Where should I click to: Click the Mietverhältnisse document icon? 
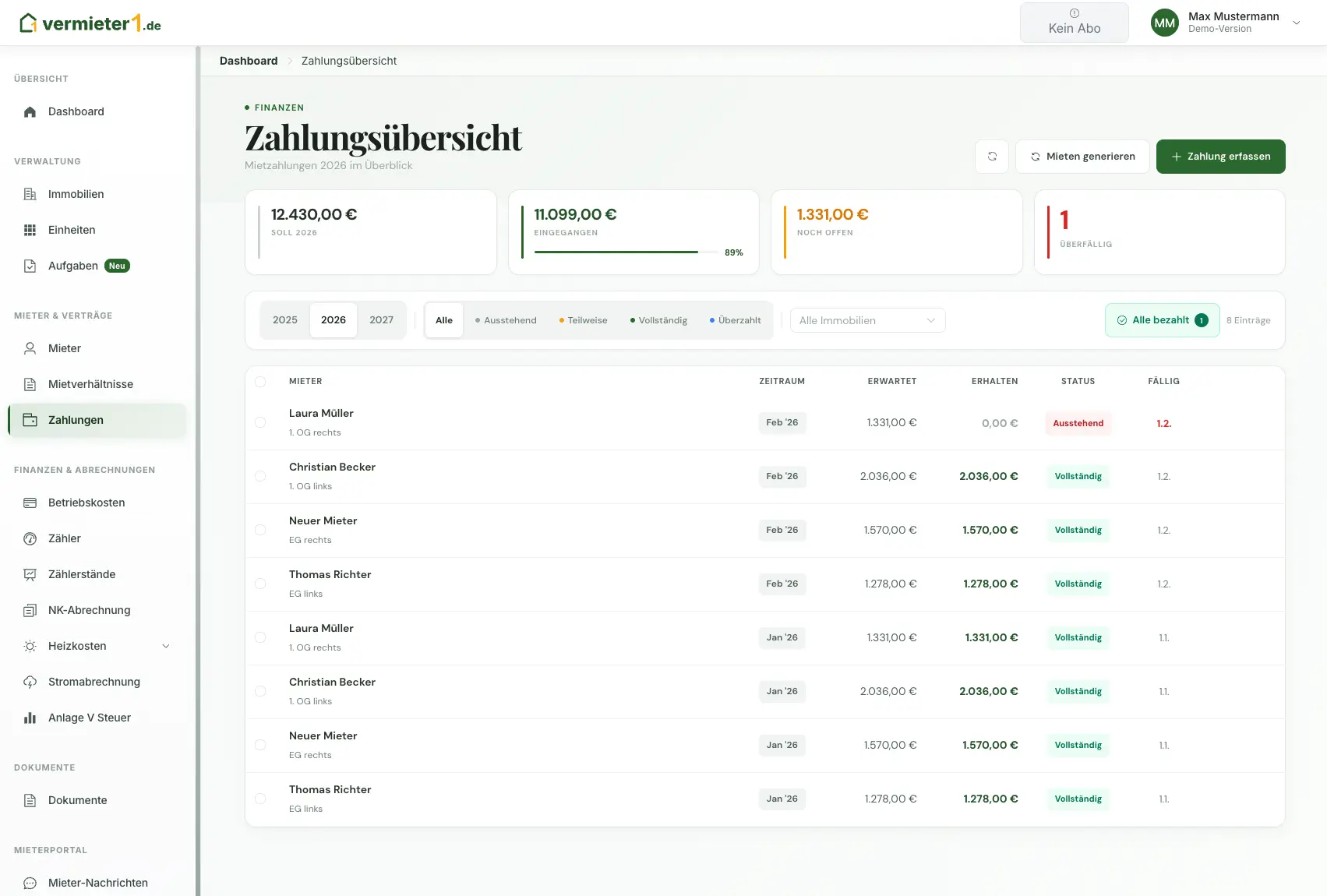(30, 384)
